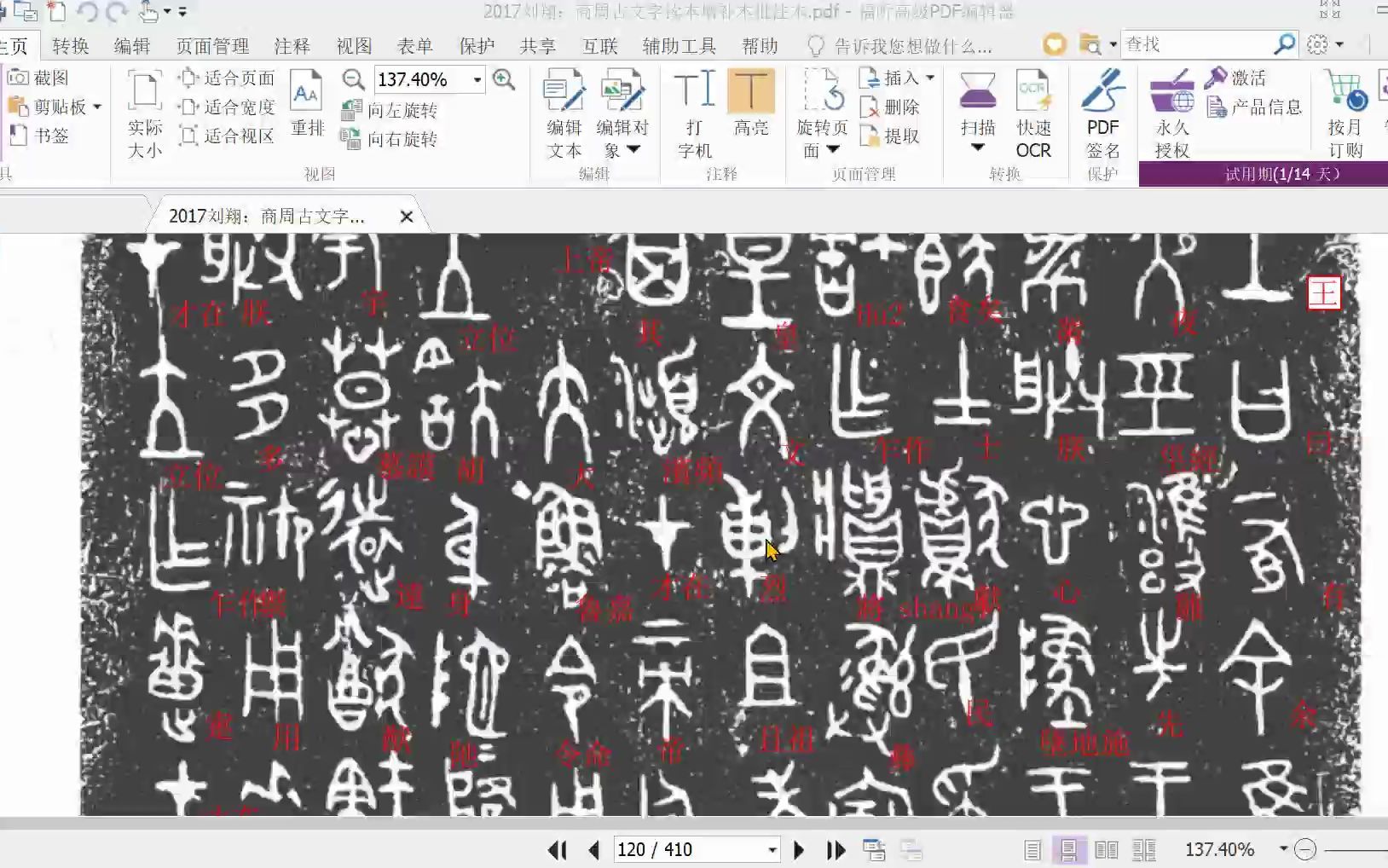Go to previous page button
Viewport: 1388px width, 868px height.
(594, 850)
